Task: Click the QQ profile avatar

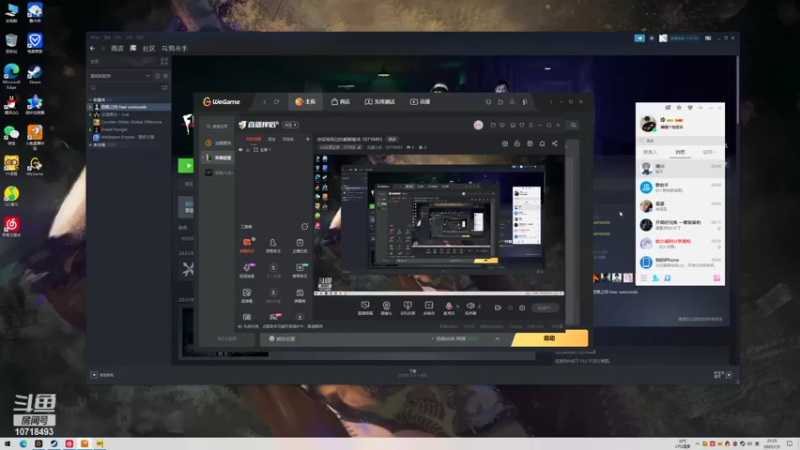Action: coord(648,123)
